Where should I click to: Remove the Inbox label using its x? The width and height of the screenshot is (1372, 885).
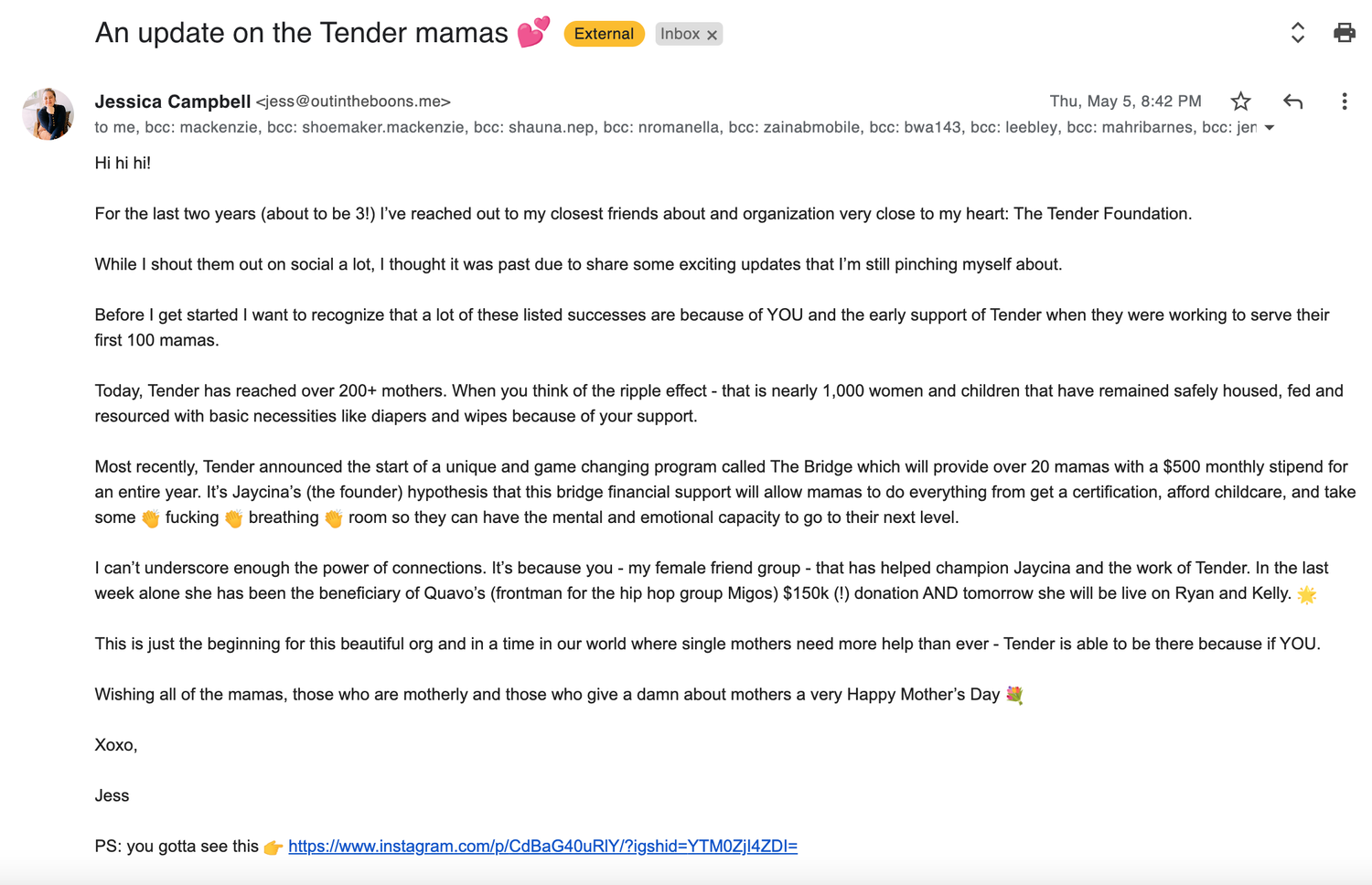pos(712,35)
